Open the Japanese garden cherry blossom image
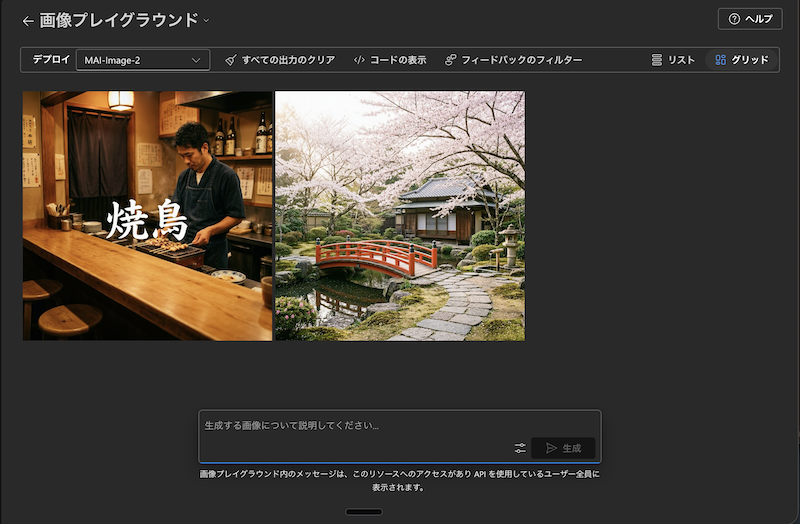 click(400, 216)
